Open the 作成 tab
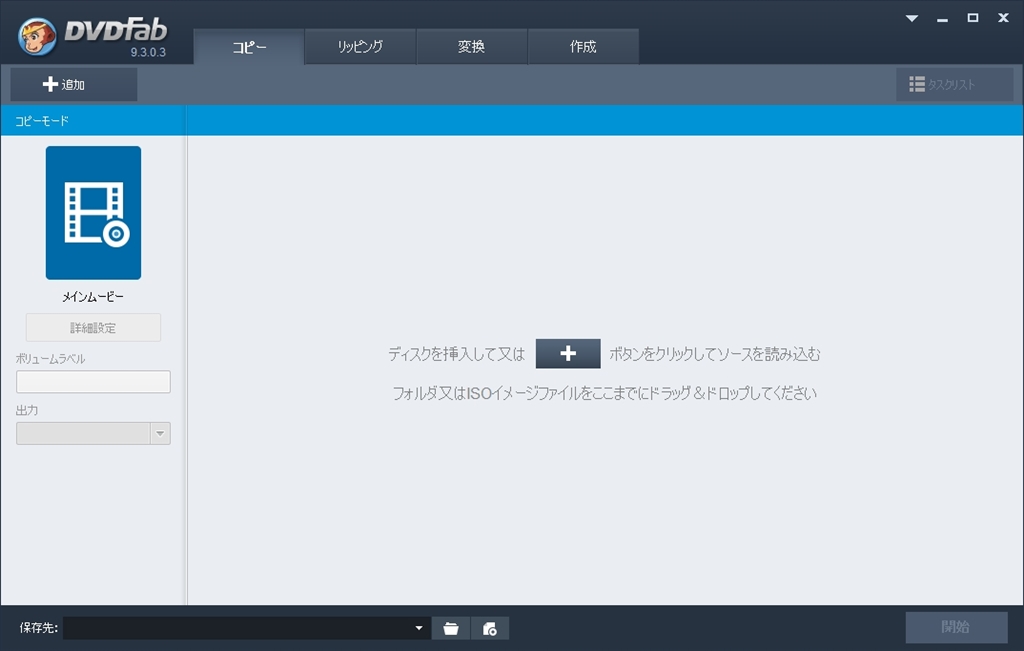Viewport: 1024px width, 651px height. pos(583,46)
